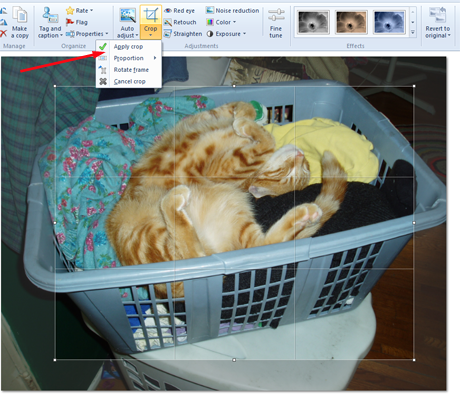Click the Effects gallery down arrow
This screenshot has width=460, height=398.
(x=413, y=22)
